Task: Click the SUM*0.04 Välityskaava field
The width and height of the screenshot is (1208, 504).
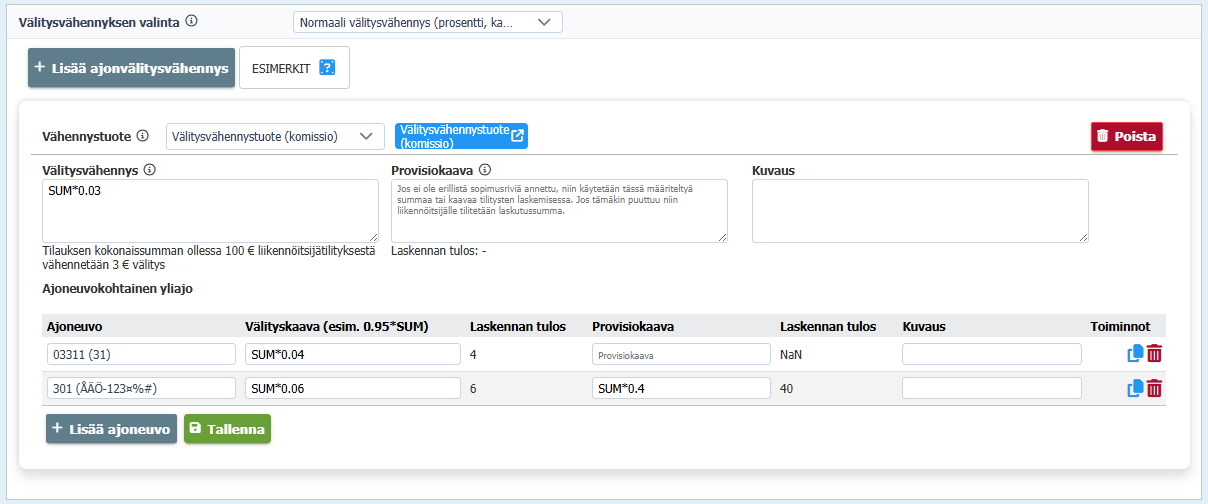Action: coord(353,354)
